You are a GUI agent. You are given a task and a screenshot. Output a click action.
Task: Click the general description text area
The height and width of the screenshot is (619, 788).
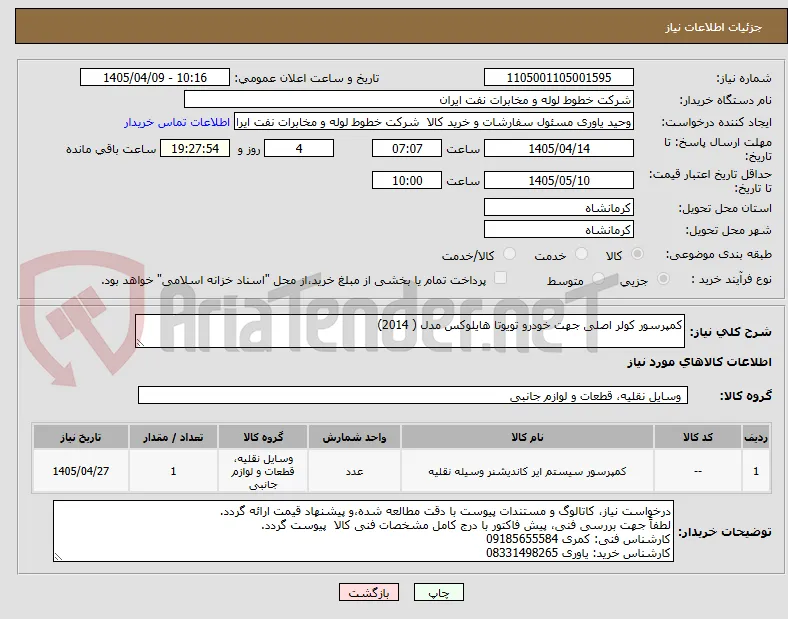(410, 331)
